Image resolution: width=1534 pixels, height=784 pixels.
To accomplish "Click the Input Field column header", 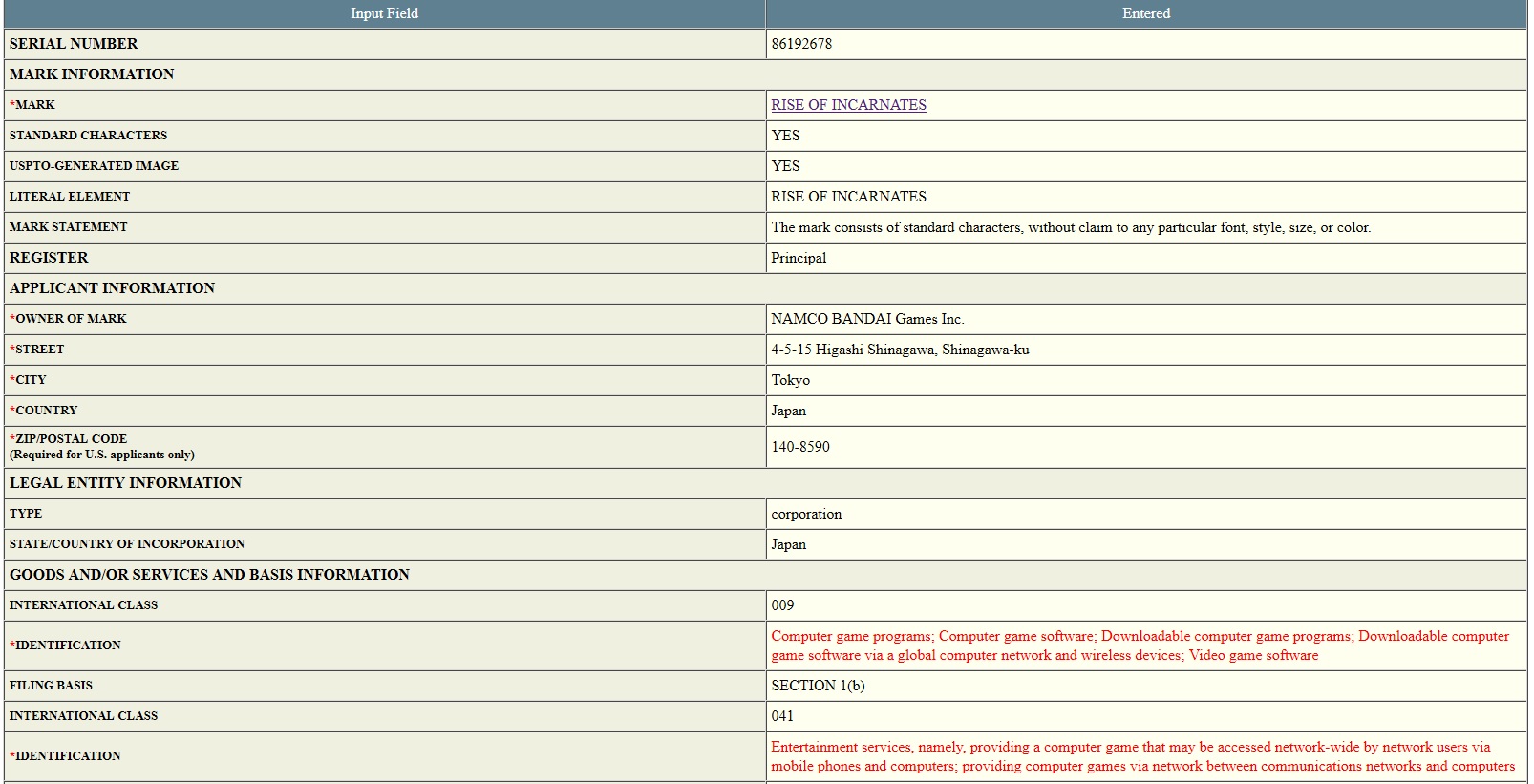I will click(x=384, y=13).
